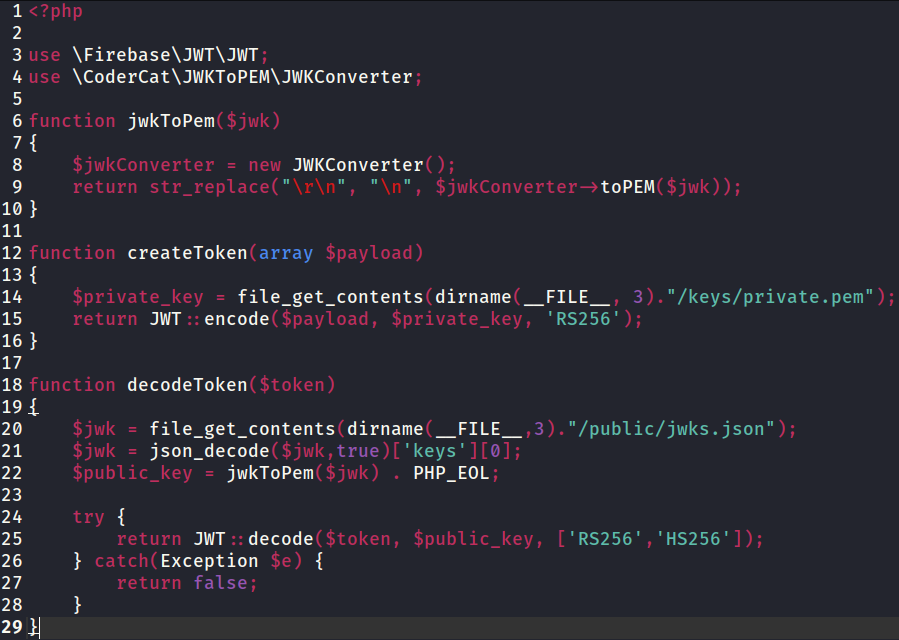Click 'decode' in JWT::decode call
This screenshot has width=899, height=640.
coord(280,539)
